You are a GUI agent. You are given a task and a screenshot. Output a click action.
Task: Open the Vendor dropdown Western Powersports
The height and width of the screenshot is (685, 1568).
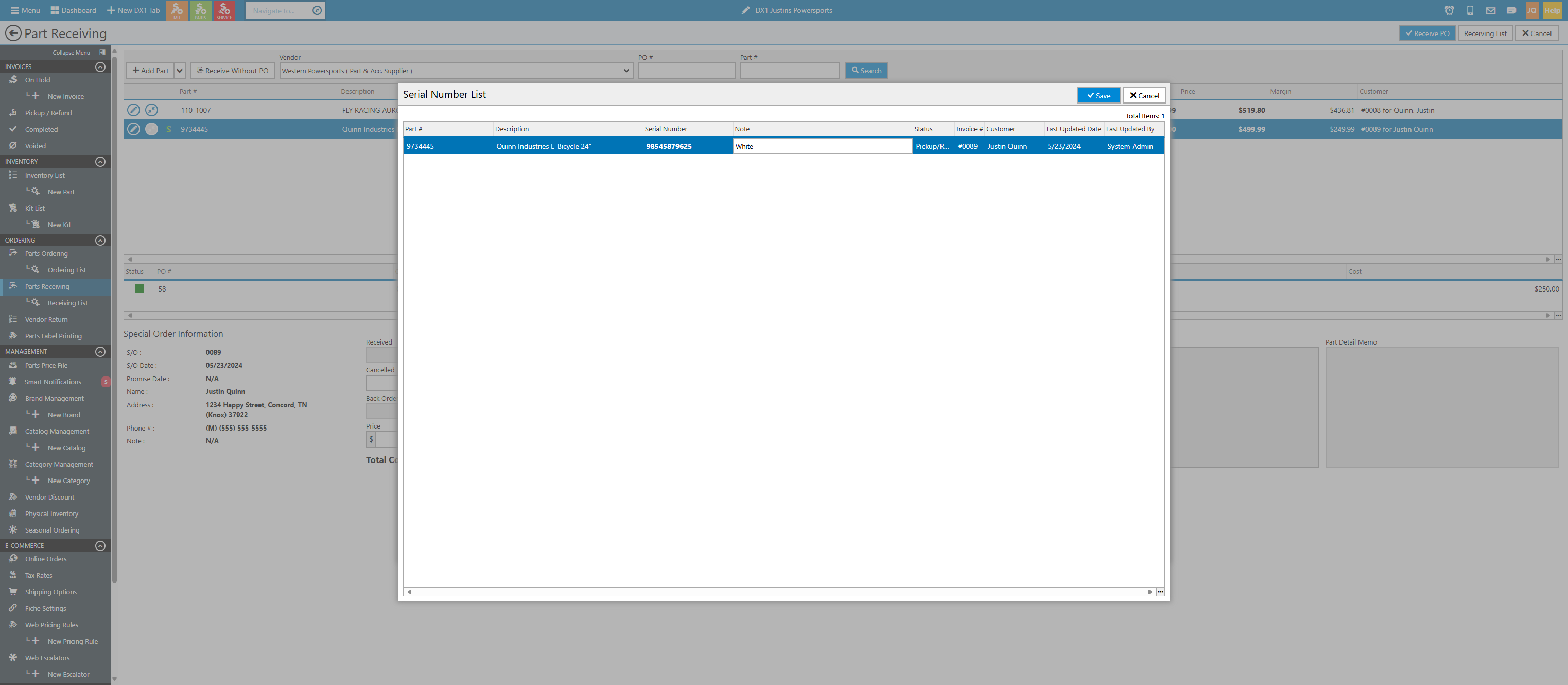pos(456,71)
